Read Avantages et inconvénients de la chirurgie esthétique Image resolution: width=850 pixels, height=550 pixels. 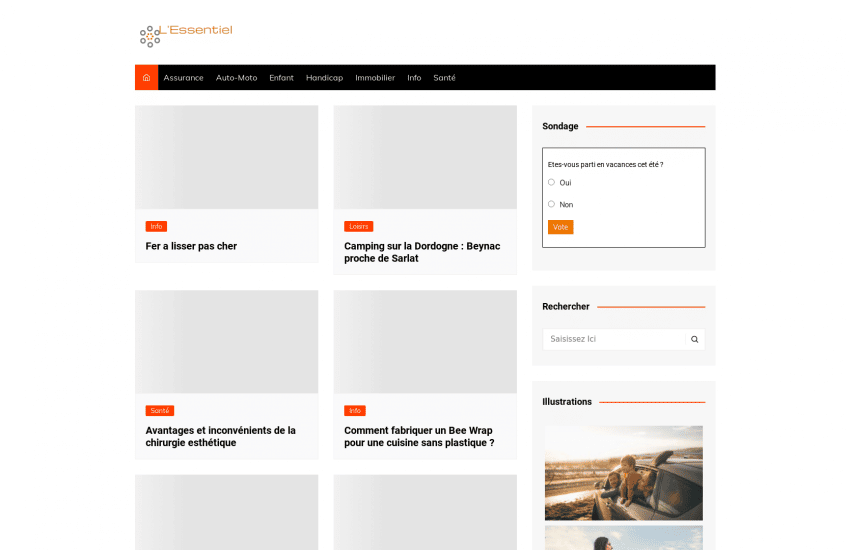tap(221, 436)
